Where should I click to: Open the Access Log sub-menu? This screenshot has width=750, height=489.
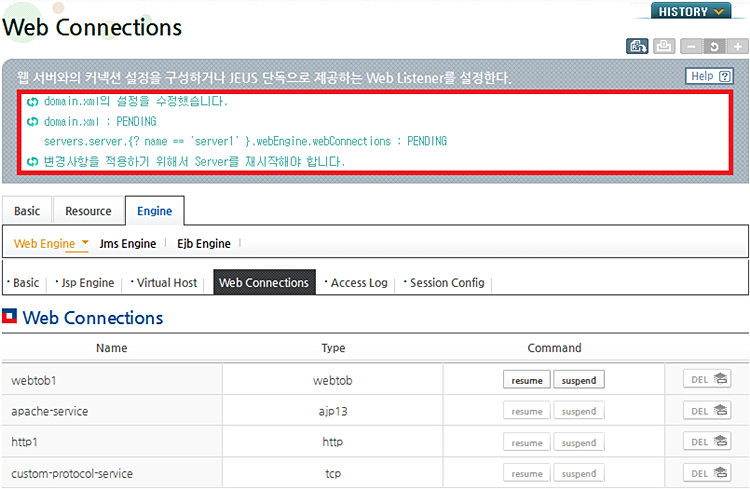(x=359, y=283)
